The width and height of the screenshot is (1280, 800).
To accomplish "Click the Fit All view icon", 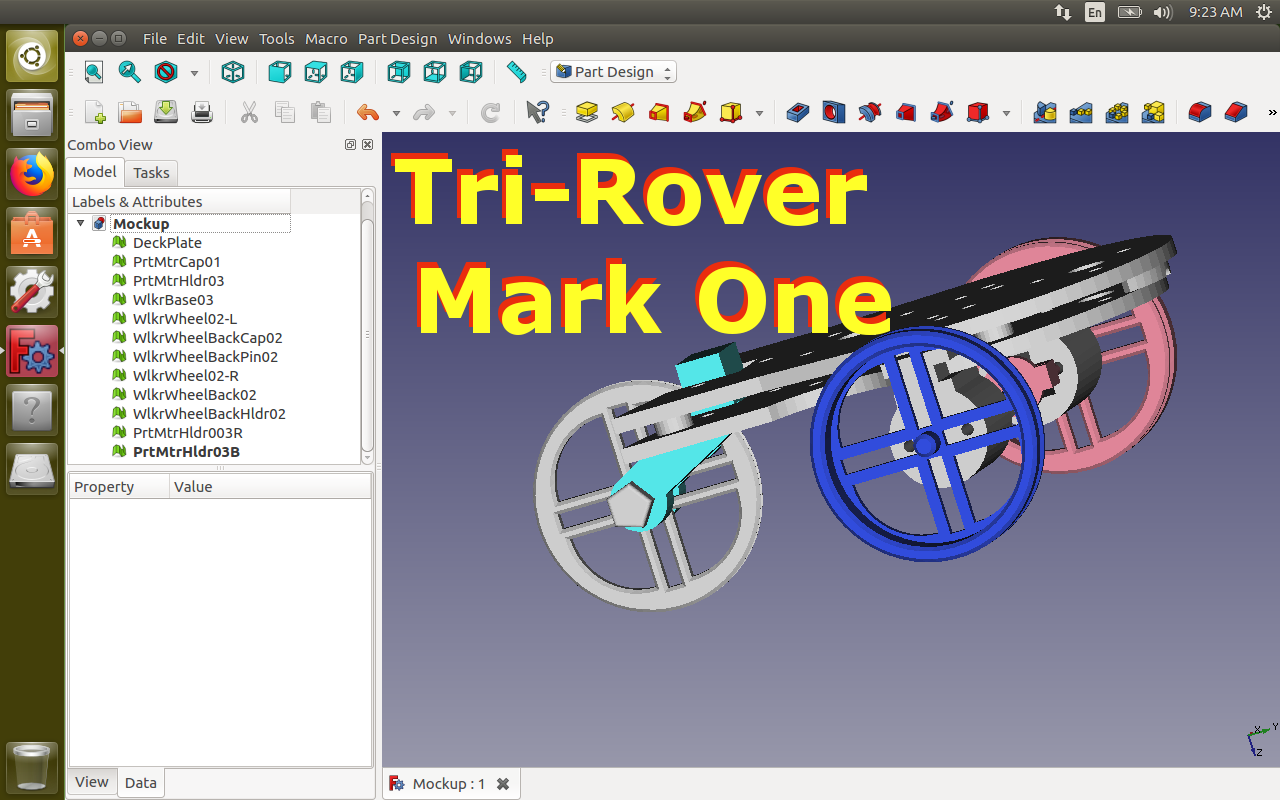I will pos(93,72).
